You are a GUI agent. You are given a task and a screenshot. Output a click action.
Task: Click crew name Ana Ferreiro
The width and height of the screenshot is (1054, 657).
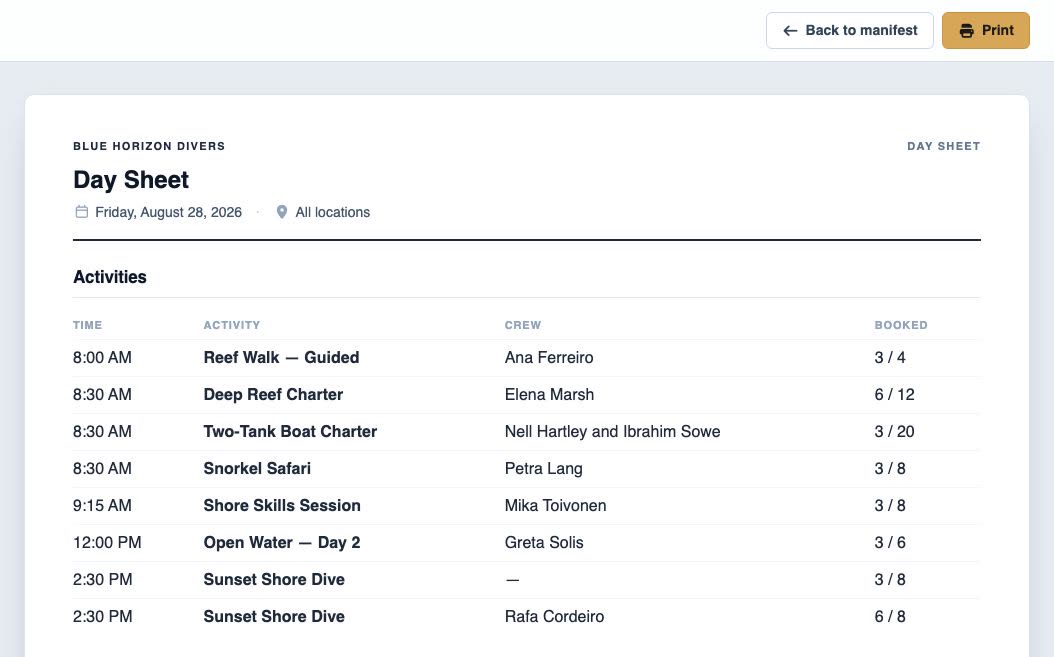(549, 357)
